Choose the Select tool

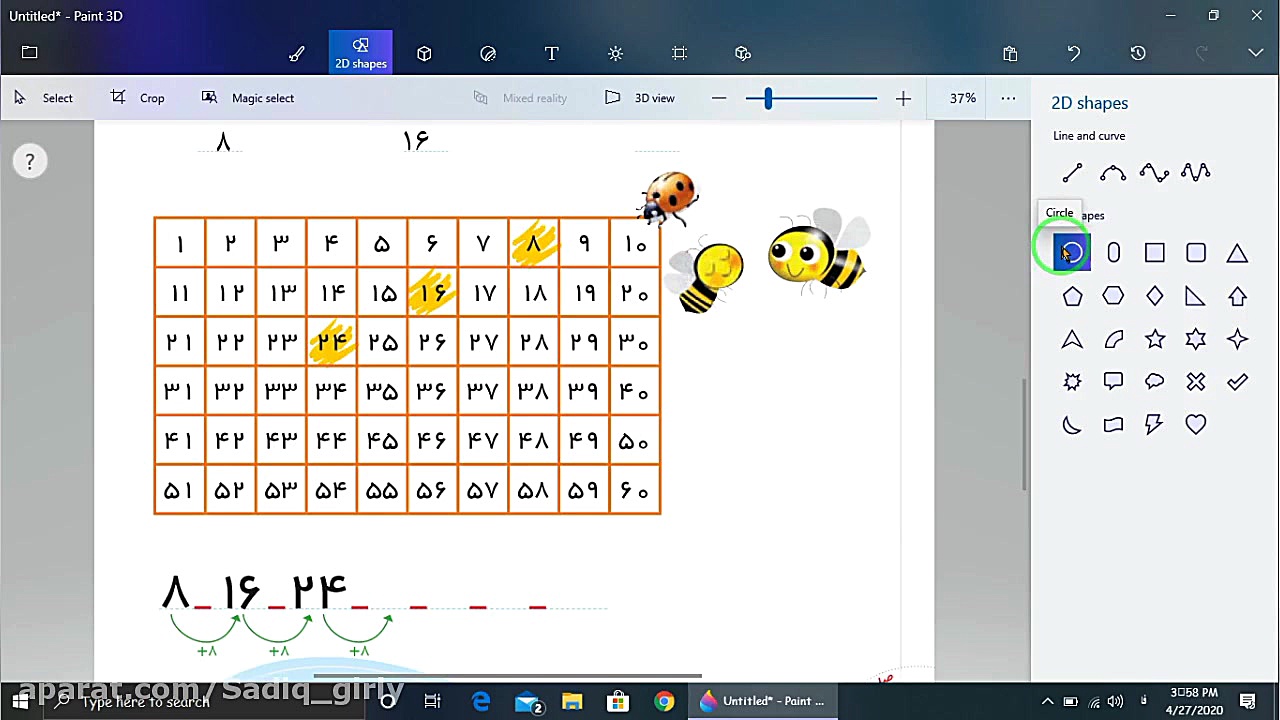pos(43,98)
